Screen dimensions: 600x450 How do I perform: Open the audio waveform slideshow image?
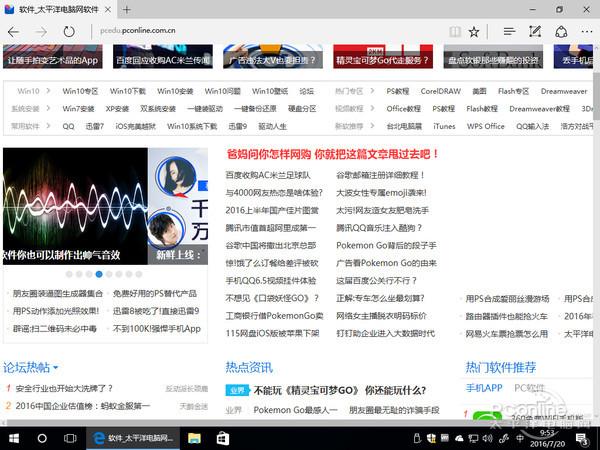click(x=75, y=206)
